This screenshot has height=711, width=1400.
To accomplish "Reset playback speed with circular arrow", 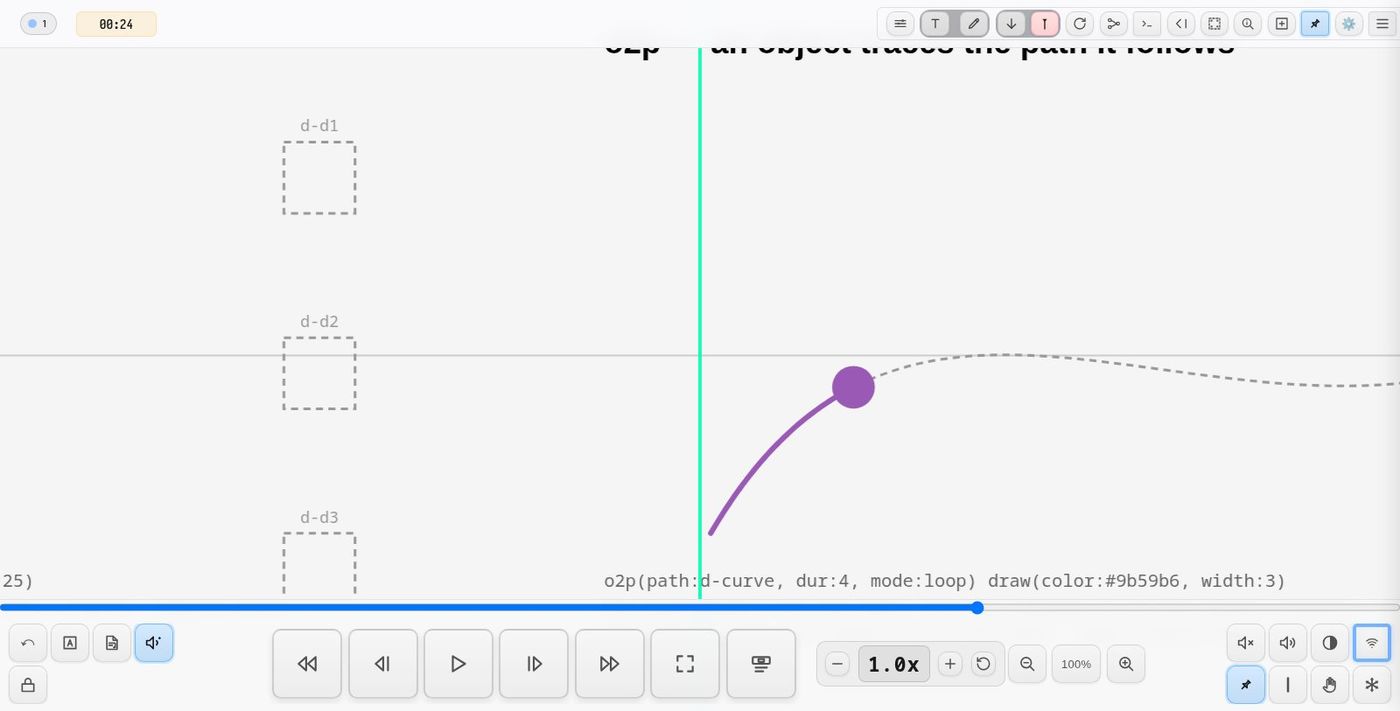I will 983,664.
